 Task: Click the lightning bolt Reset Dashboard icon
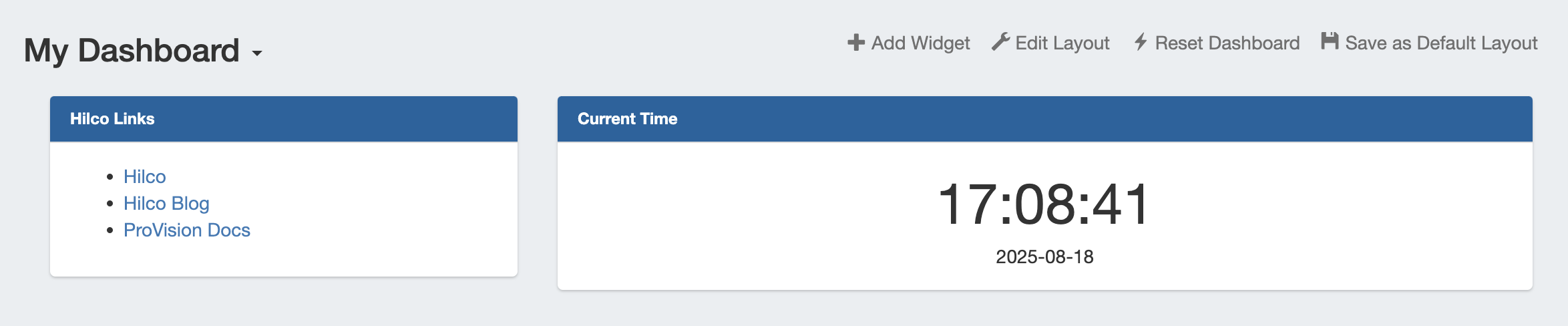1141,42
